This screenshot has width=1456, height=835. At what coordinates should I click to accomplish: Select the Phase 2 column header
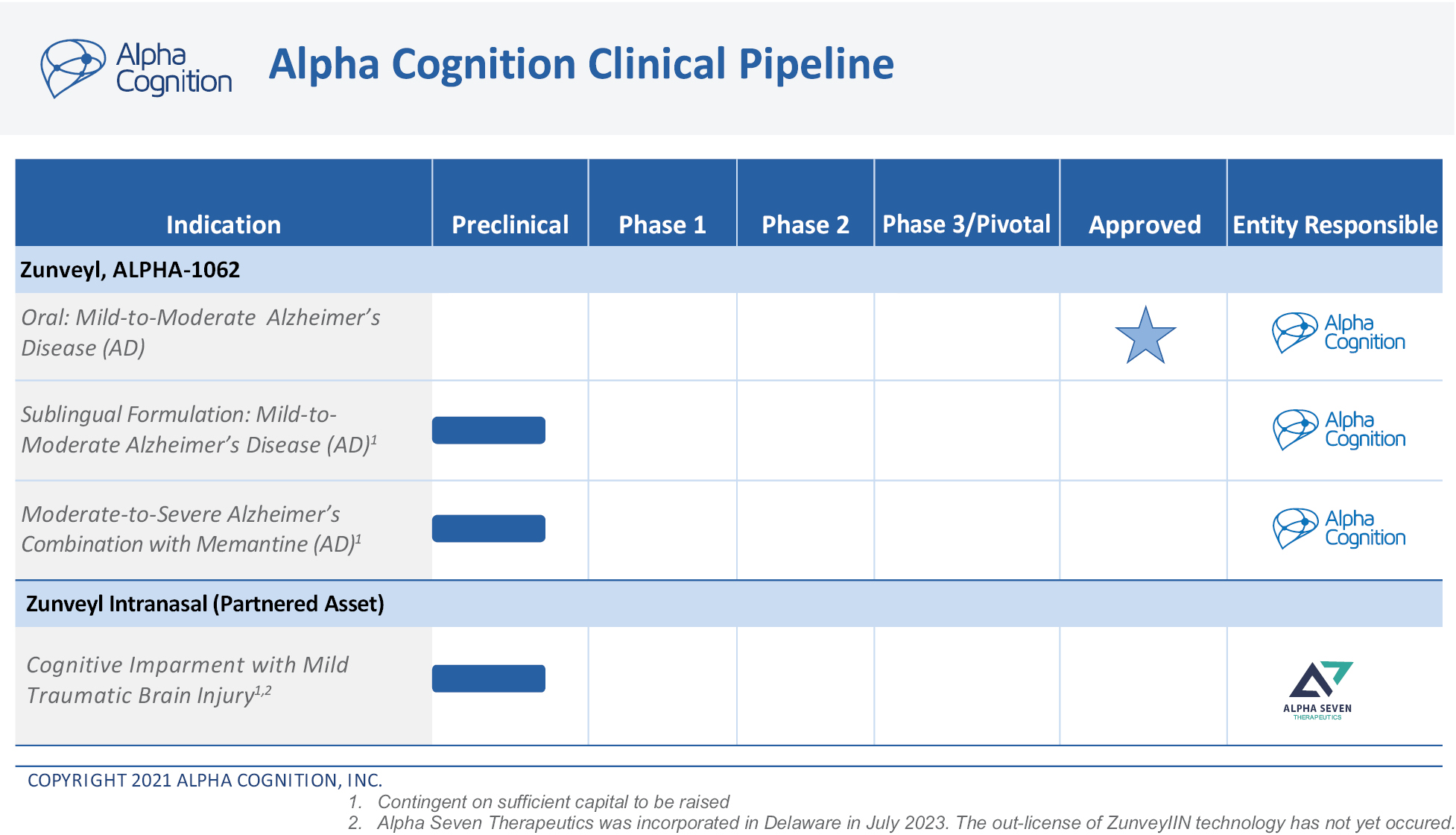pos(805,224)
